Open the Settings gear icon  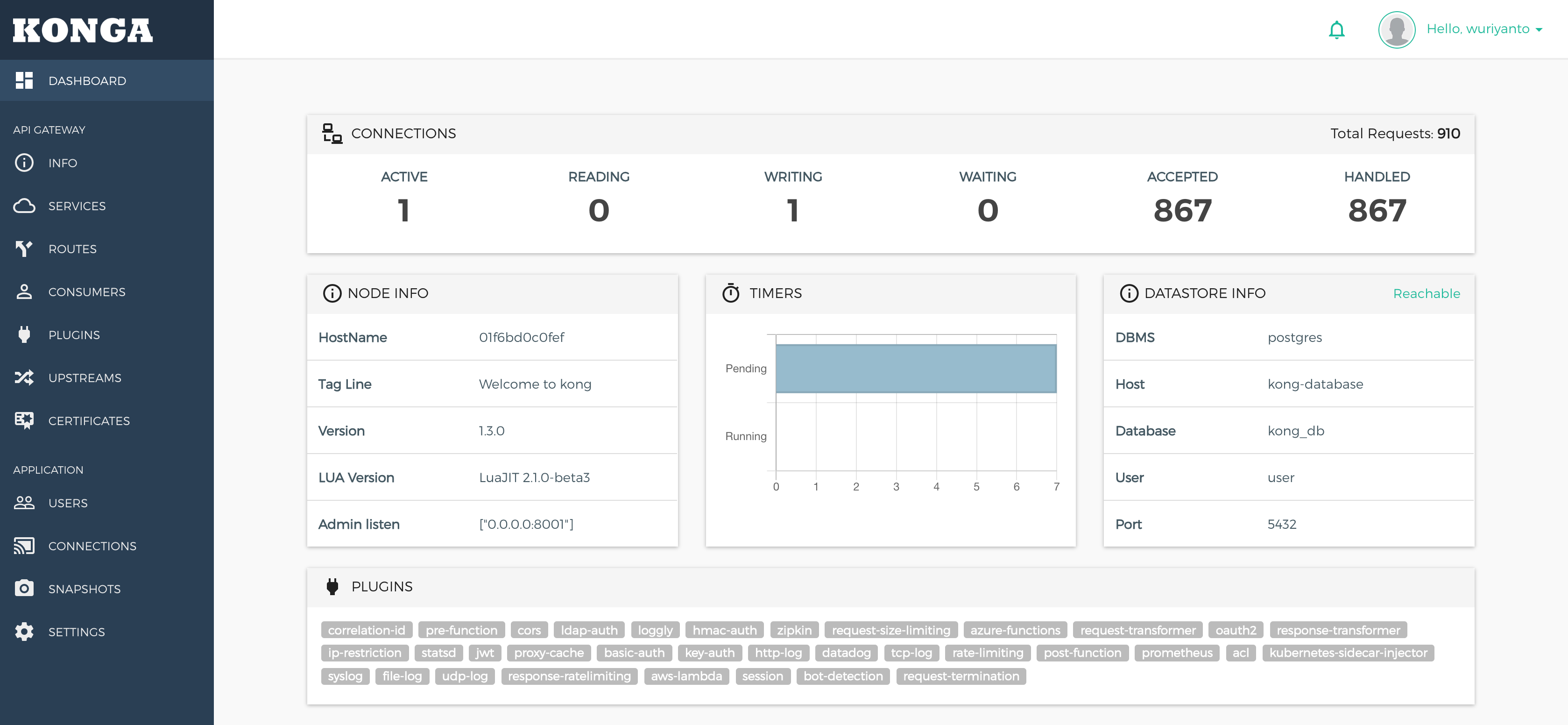24,631
